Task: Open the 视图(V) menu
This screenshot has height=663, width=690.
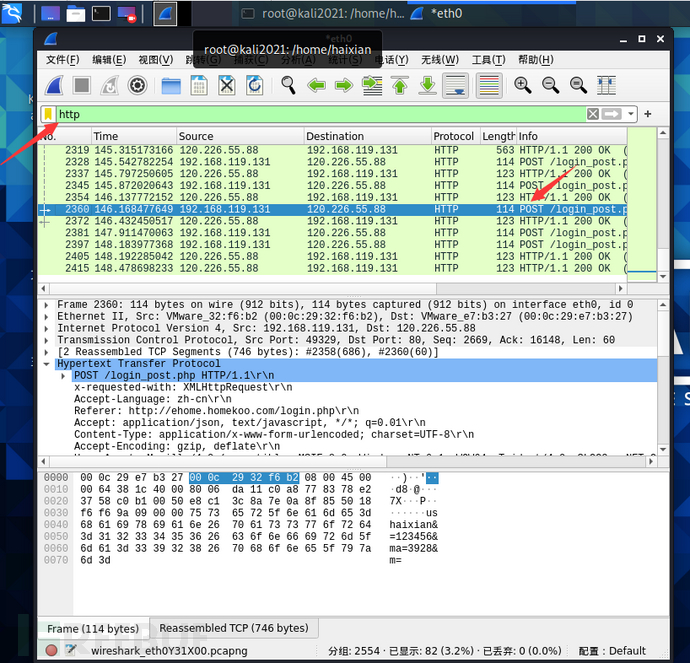Action: click(156, 60)
